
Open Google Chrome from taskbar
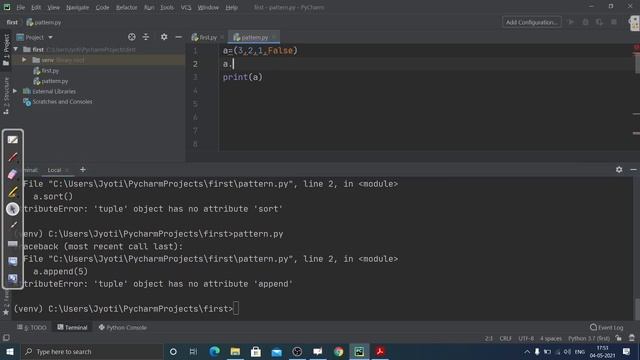[x=338, y=351]
